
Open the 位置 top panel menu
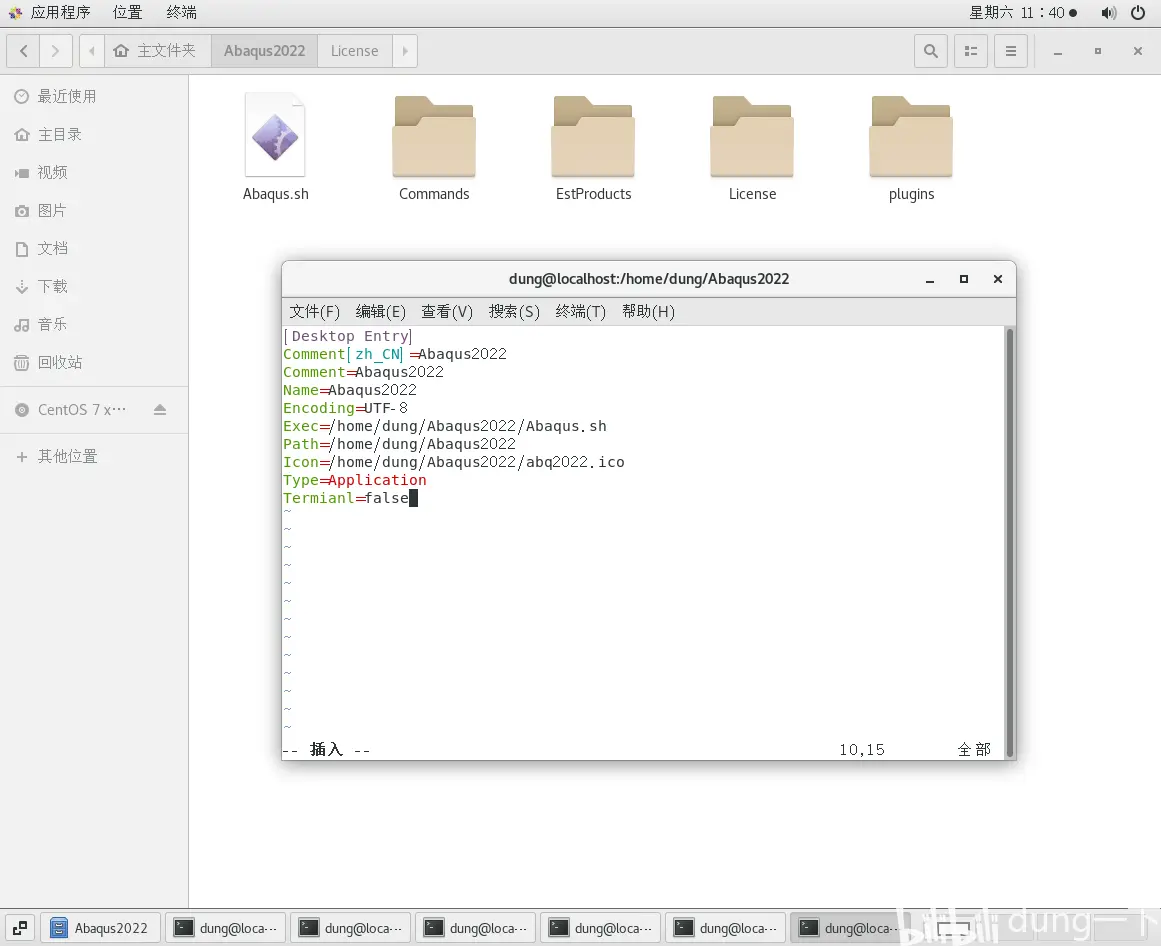[x=127, y=13]
